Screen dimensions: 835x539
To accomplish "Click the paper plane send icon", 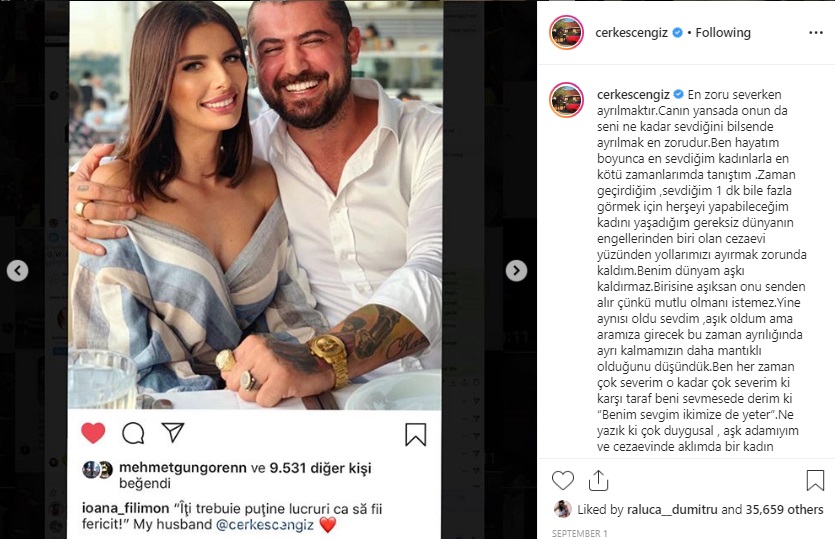I will [173, 432].
